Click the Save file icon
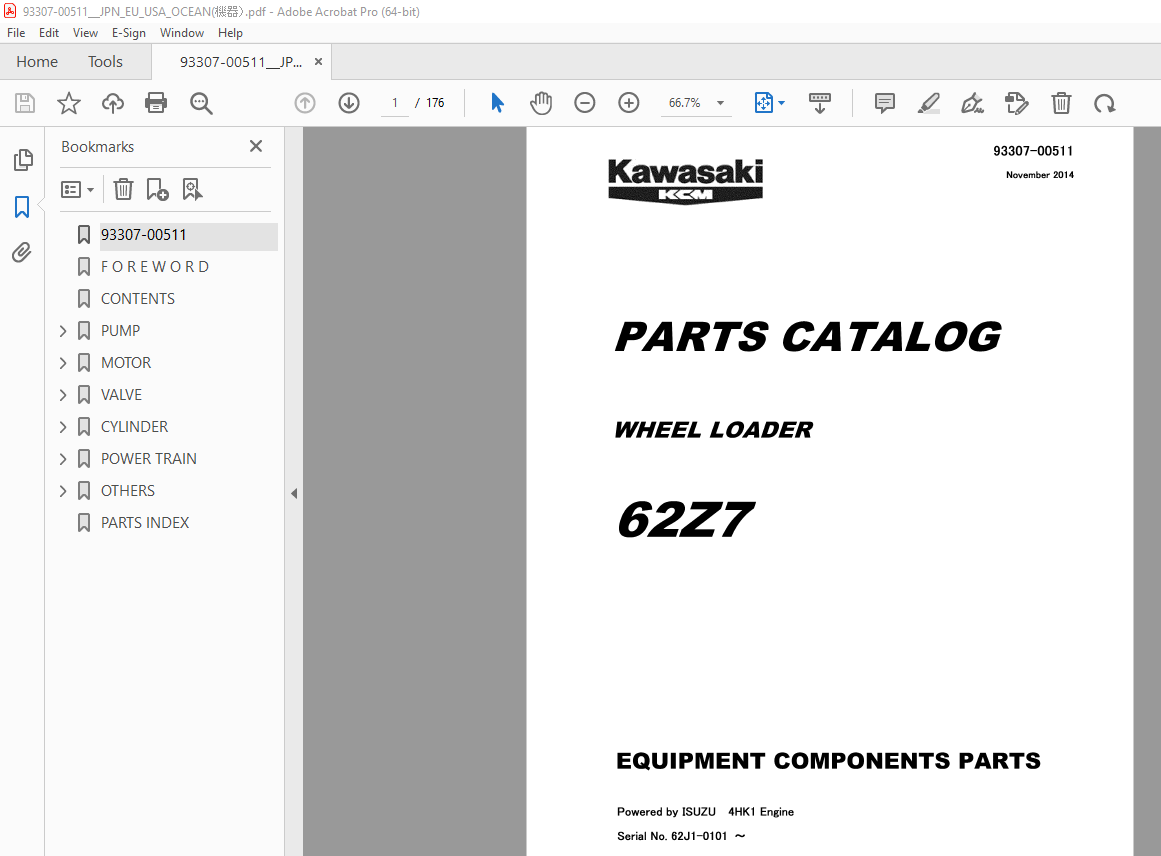The height and width of the screenshot is (856, 1161). point(25,103)
